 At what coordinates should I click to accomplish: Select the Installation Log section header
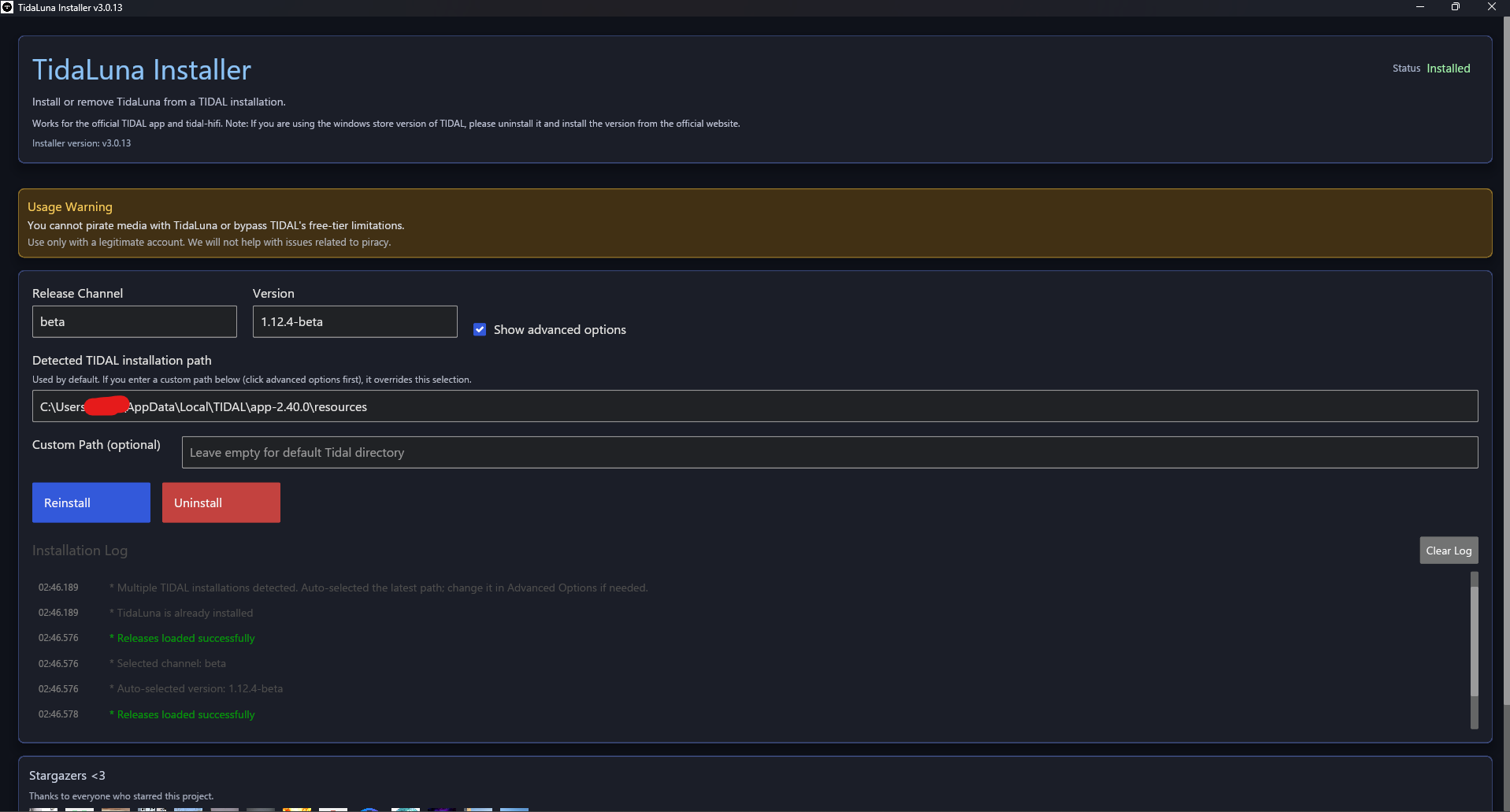[x=80, y=550]
